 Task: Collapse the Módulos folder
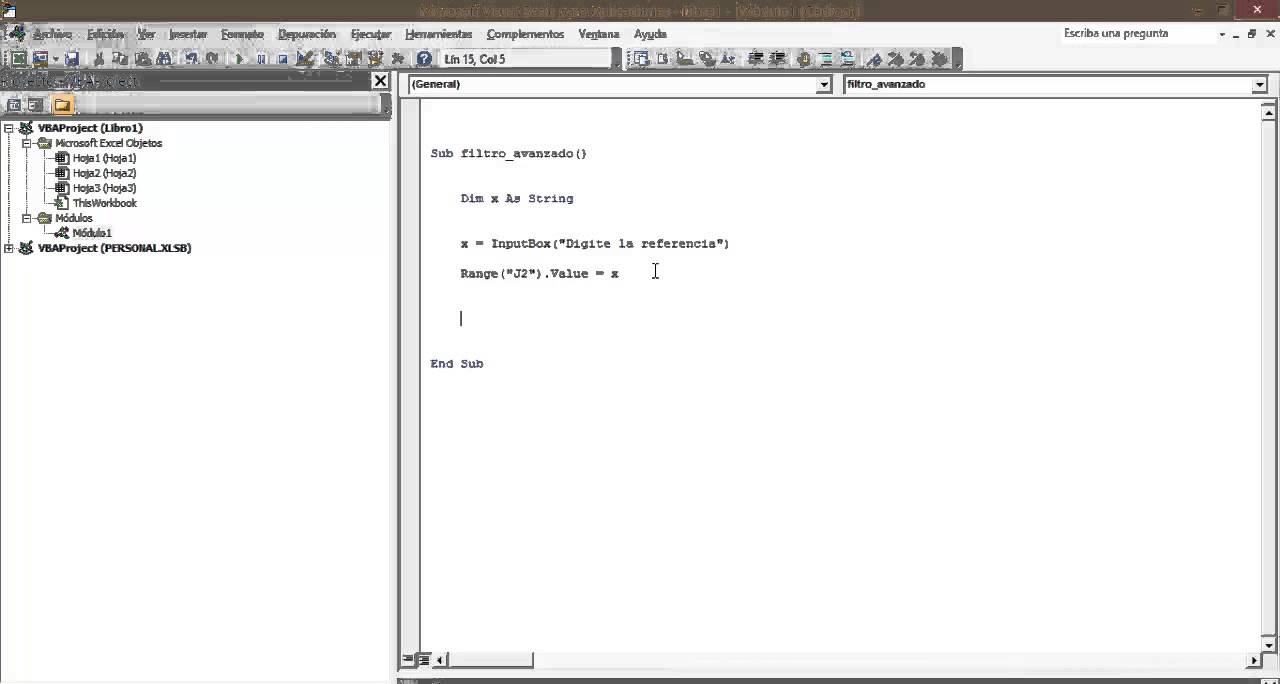[27, 218]
